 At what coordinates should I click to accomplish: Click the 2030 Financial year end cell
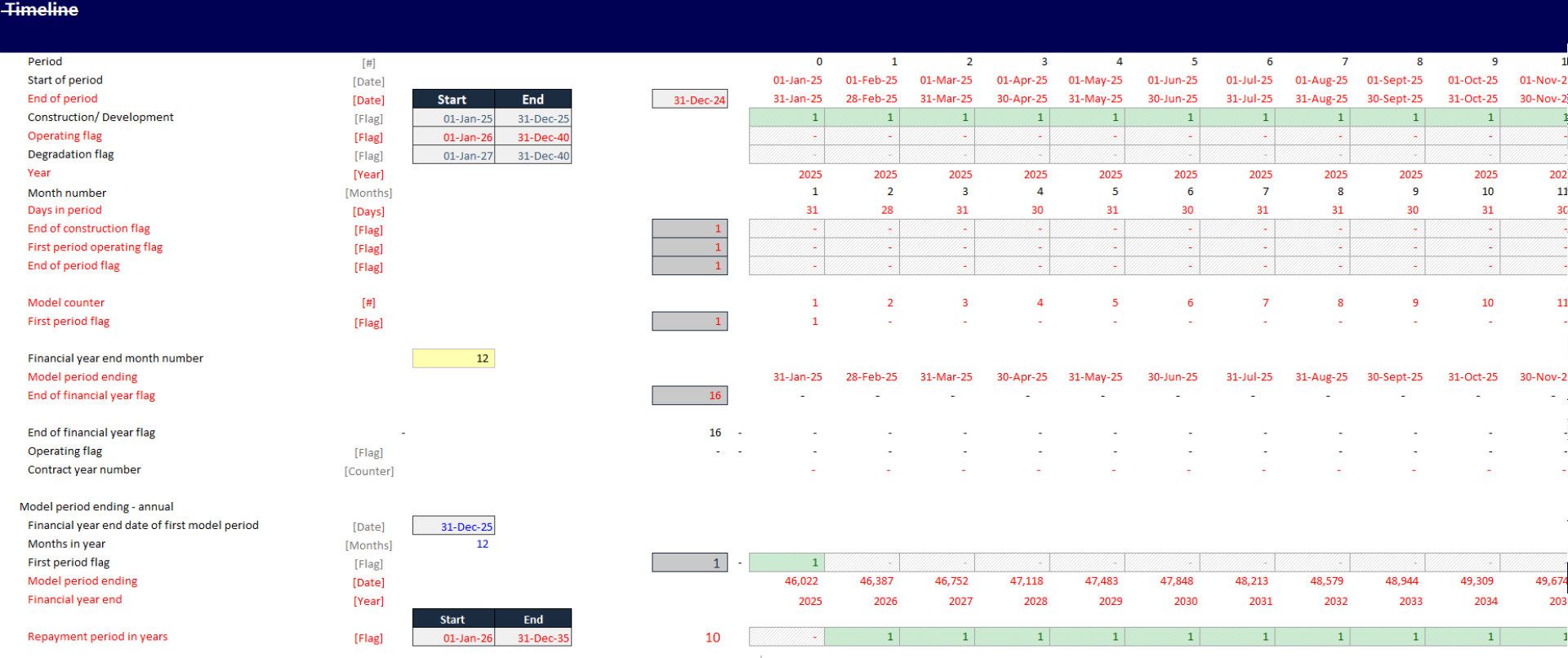tap(1185, 601)
